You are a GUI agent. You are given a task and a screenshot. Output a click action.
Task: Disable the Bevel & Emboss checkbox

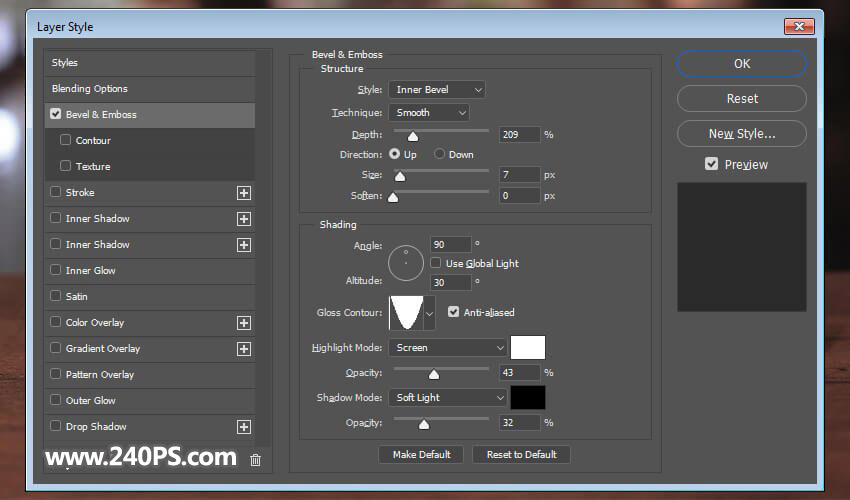(55, 114)
